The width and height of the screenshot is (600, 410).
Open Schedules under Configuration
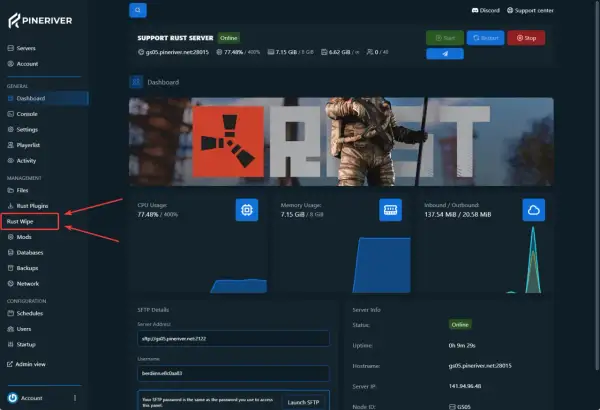click(25, 313)
